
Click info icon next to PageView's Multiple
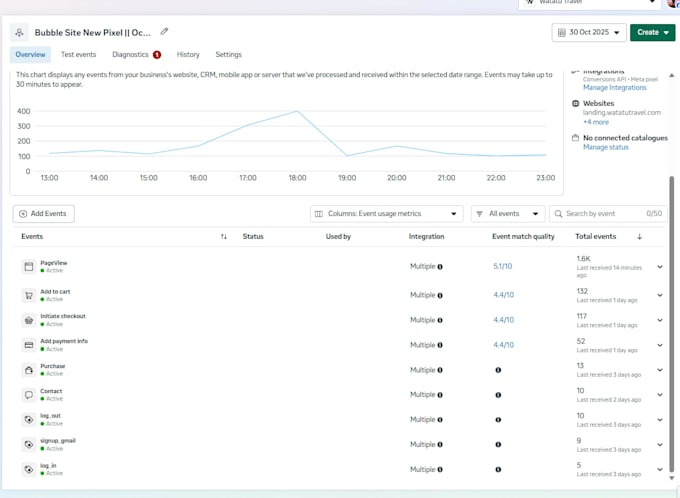(440, 267)
